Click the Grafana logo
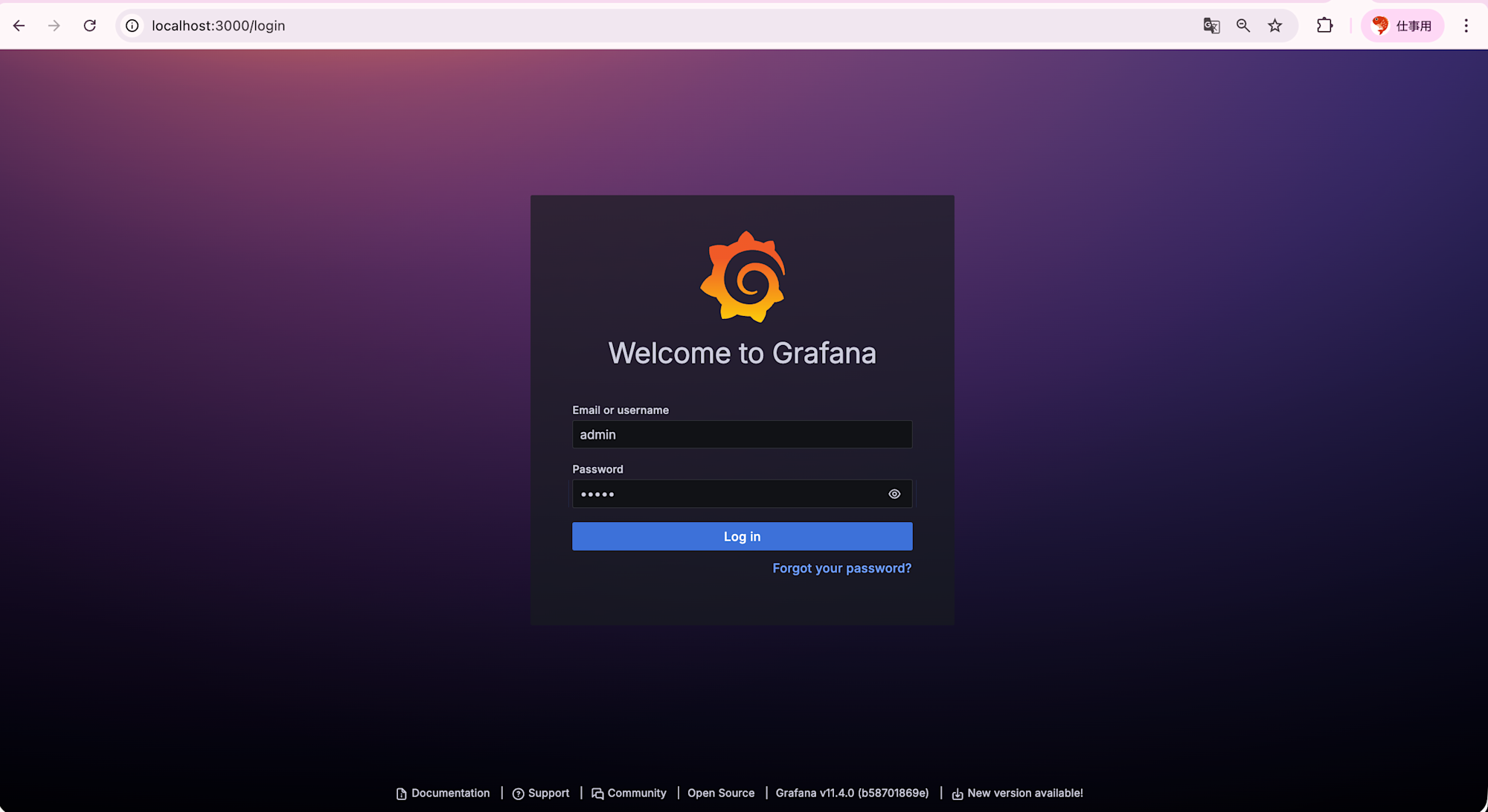The image size is (1488, 812). 743,277
